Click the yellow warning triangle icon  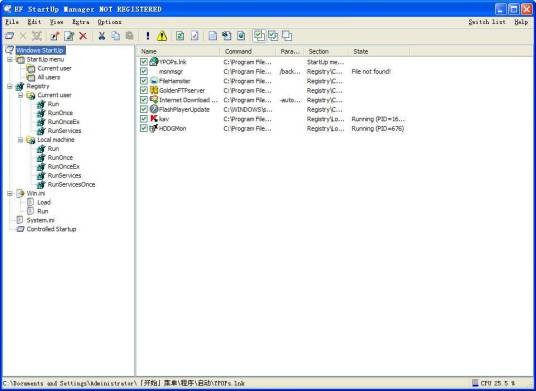point(162,36)
